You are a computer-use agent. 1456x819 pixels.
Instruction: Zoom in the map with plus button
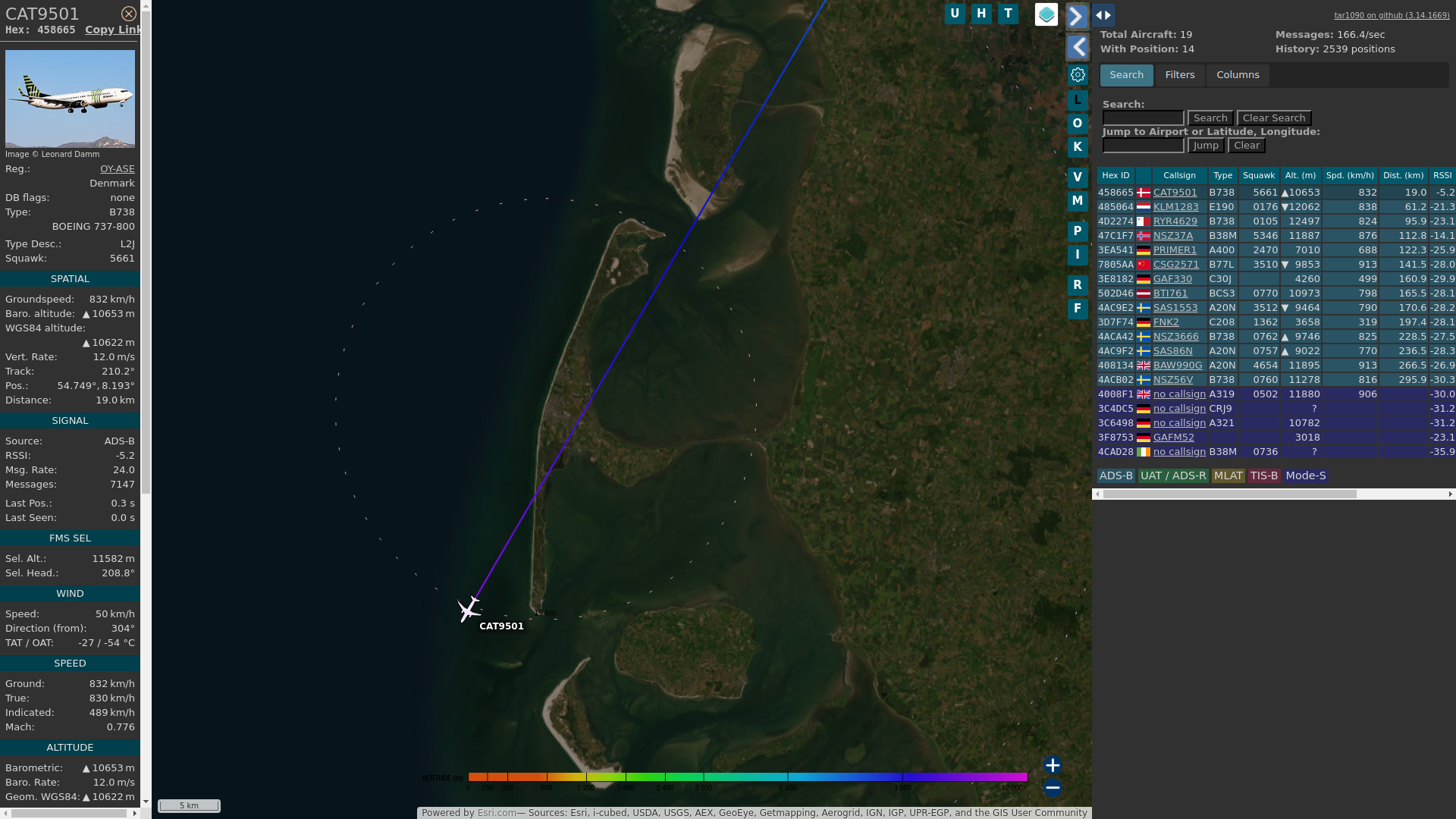pos(1053,765)
